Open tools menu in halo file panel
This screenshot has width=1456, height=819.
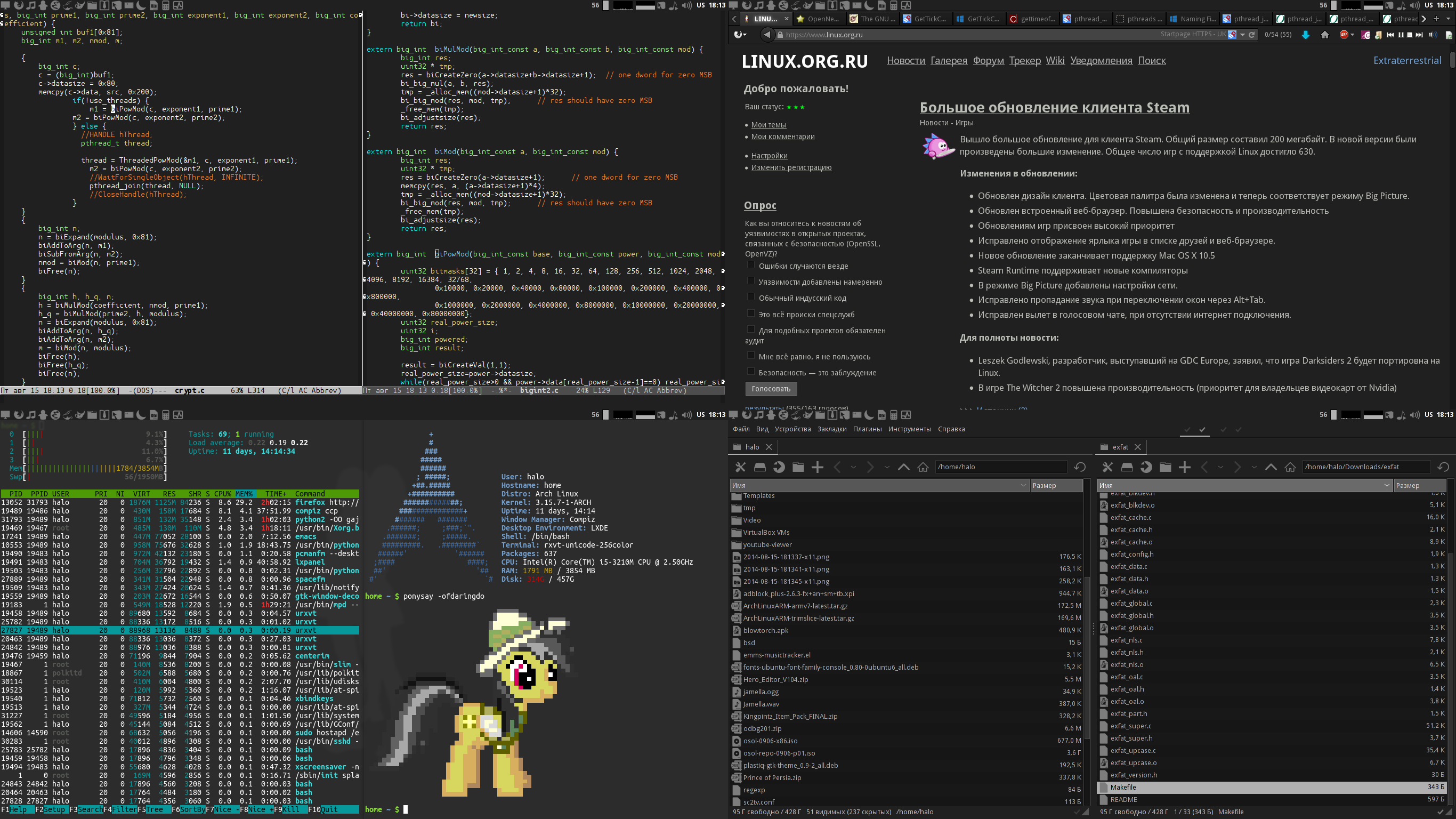pos(740,467)
